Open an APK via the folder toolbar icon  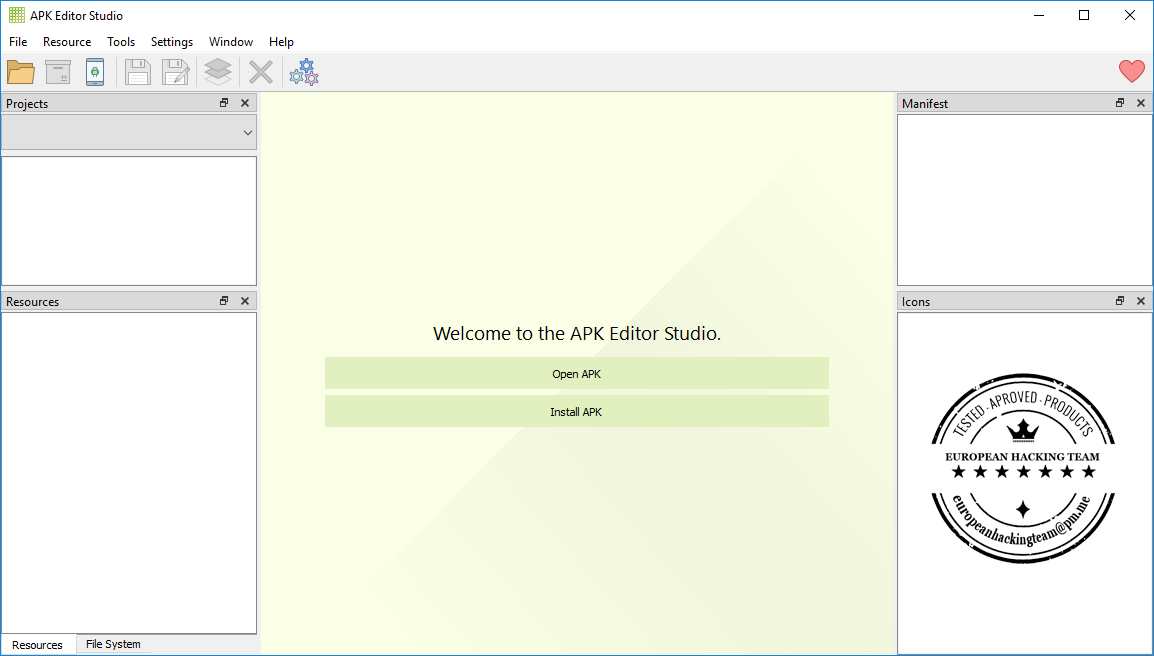point(20,71)
